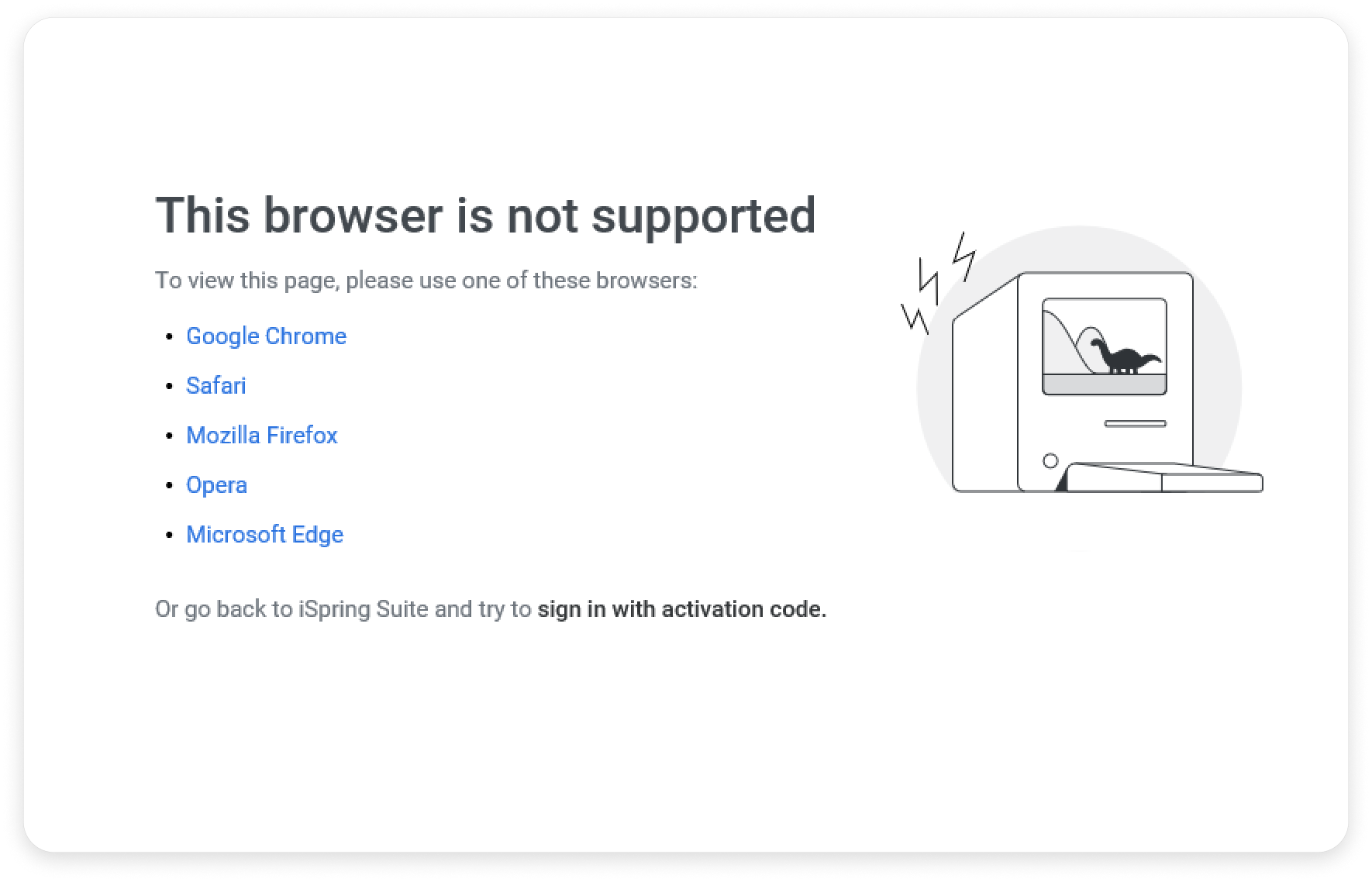Click the bullet before Google Chrome

pyautogui.click(x=170, y=337)
